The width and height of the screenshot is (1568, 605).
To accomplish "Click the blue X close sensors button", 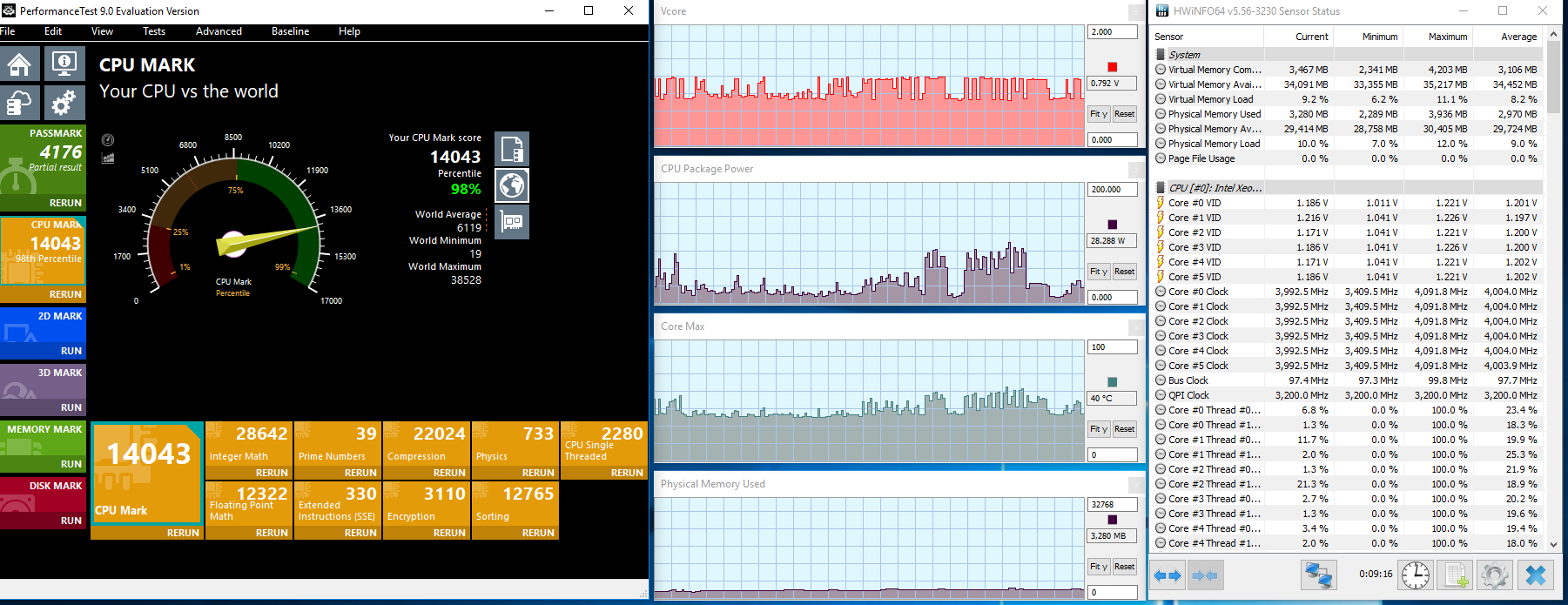I will [1536, 575].
